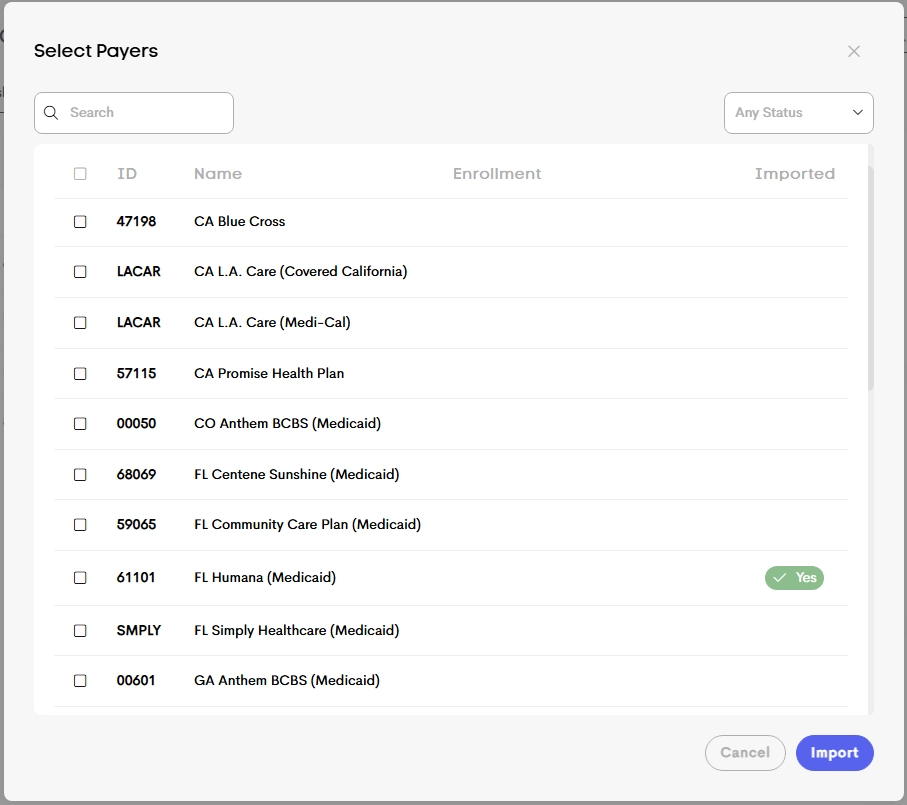Select payer ID 59065
Screen dimensions: 907x805
137,525
